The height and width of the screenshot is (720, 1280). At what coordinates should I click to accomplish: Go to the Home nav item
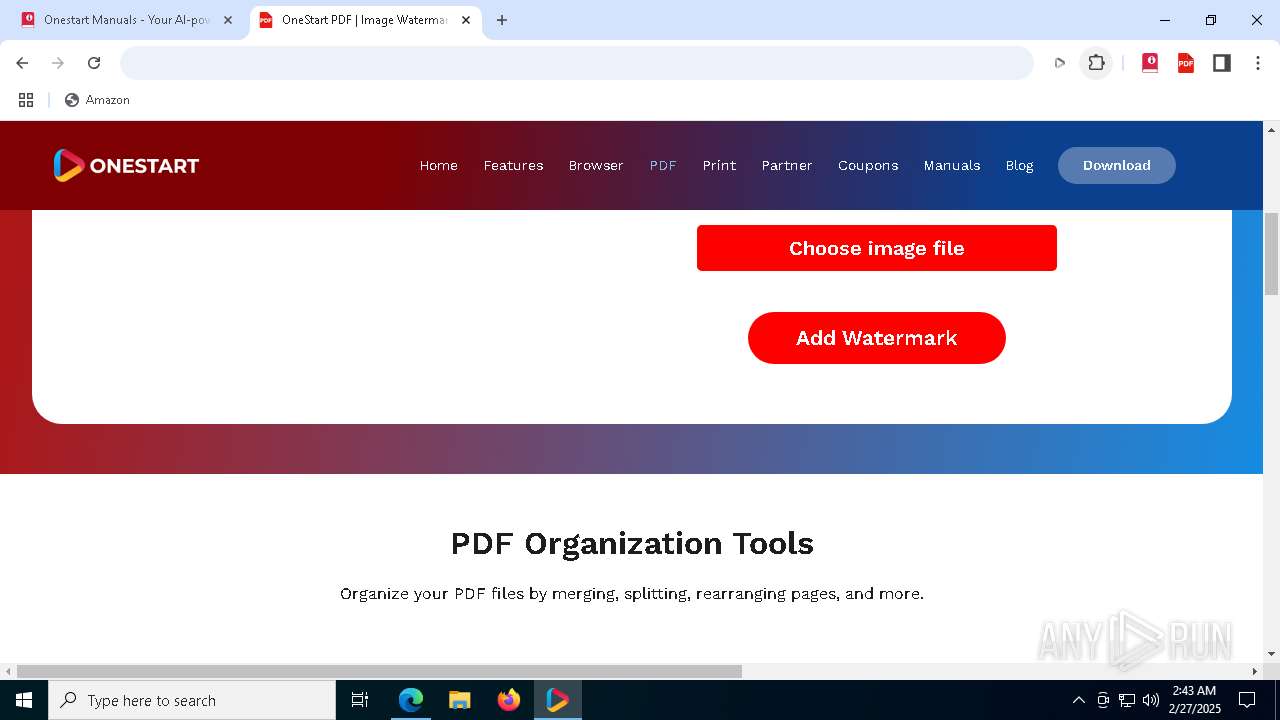tap(438, 165)
